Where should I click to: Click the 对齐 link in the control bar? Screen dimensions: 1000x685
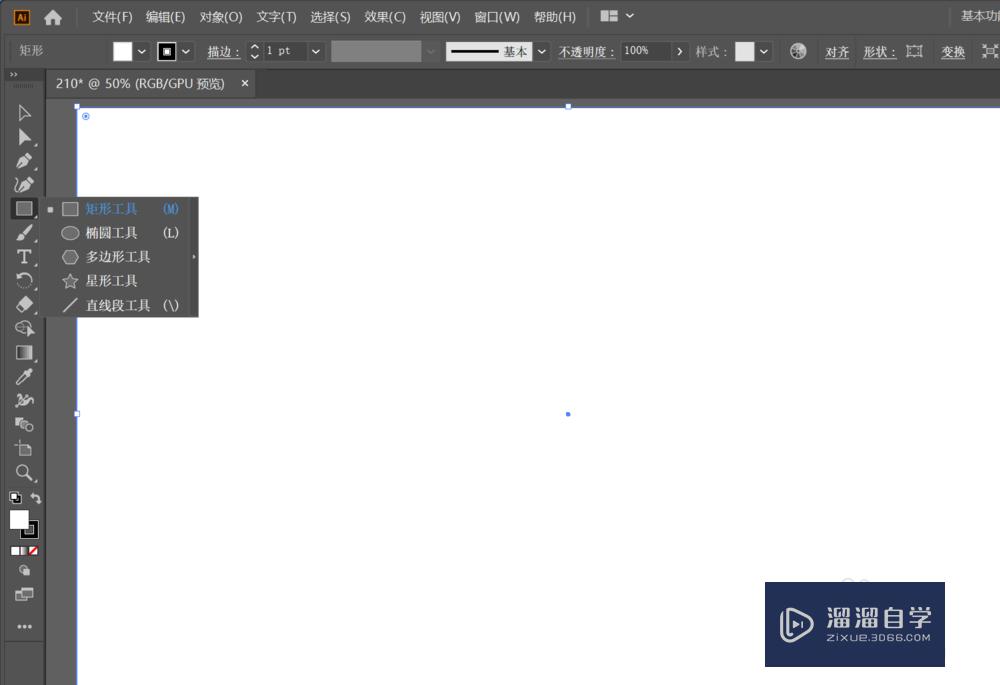tap(837, 51)
